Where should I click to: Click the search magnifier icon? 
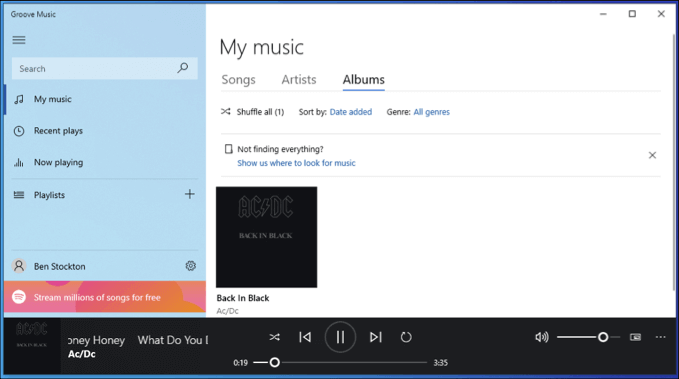[183, 68]
